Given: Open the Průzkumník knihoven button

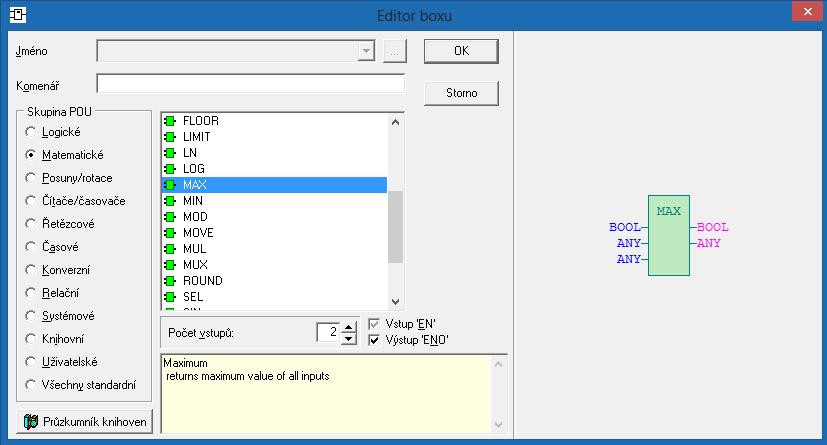Looking at the screenshot, I should pyautogui.click(x=85, y=422).
